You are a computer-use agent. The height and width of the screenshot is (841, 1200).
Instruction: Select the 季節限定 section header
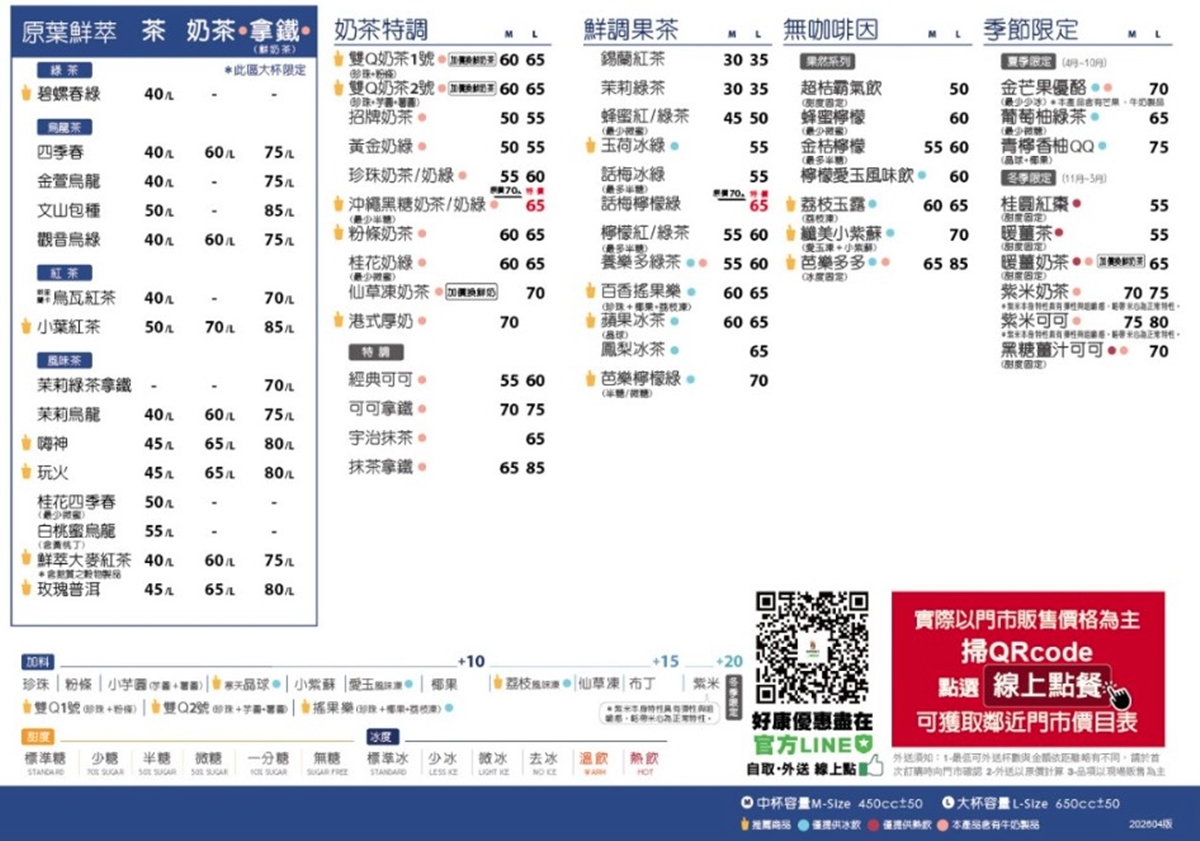pos(1031,28)
